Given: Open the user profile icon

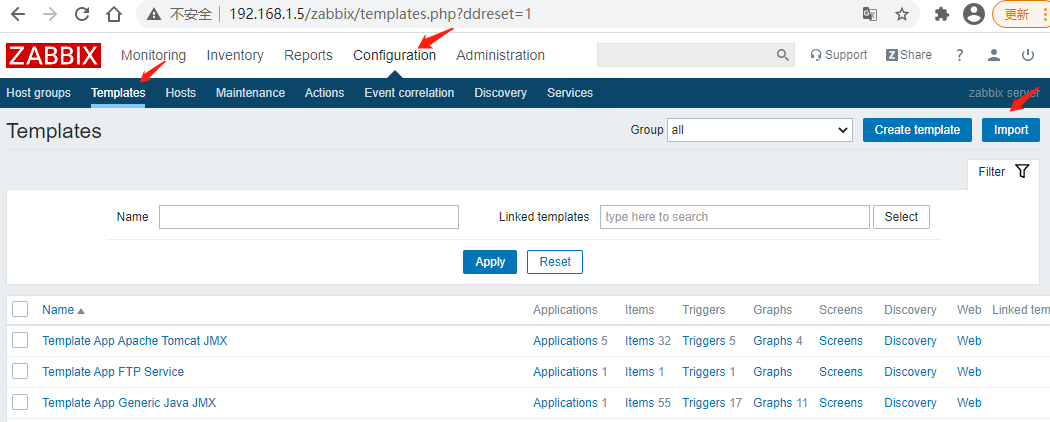Looking at the screenshot, I should coord(993,55).
